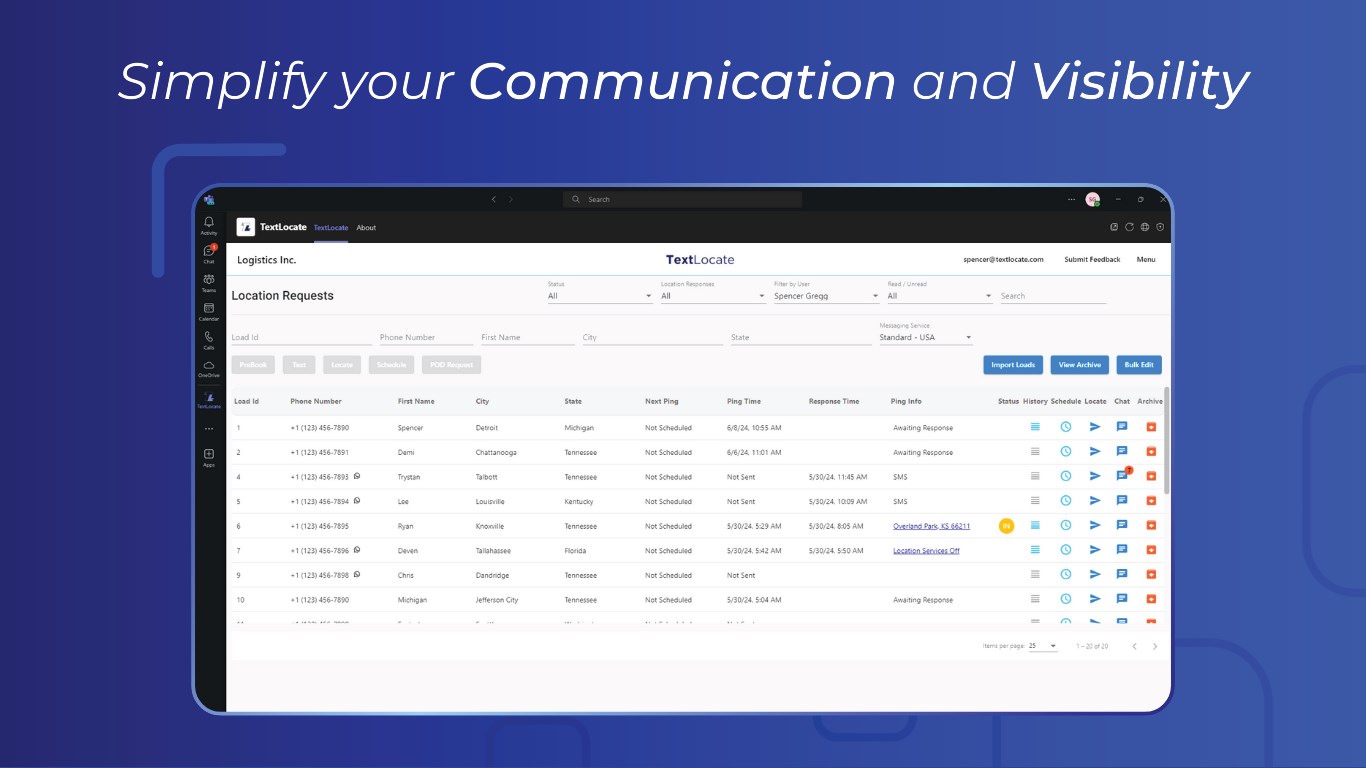Locate the Jefferson City load
This screenshot has height=768, width=1366.
pyautogui.click(x=1095, y=599)
